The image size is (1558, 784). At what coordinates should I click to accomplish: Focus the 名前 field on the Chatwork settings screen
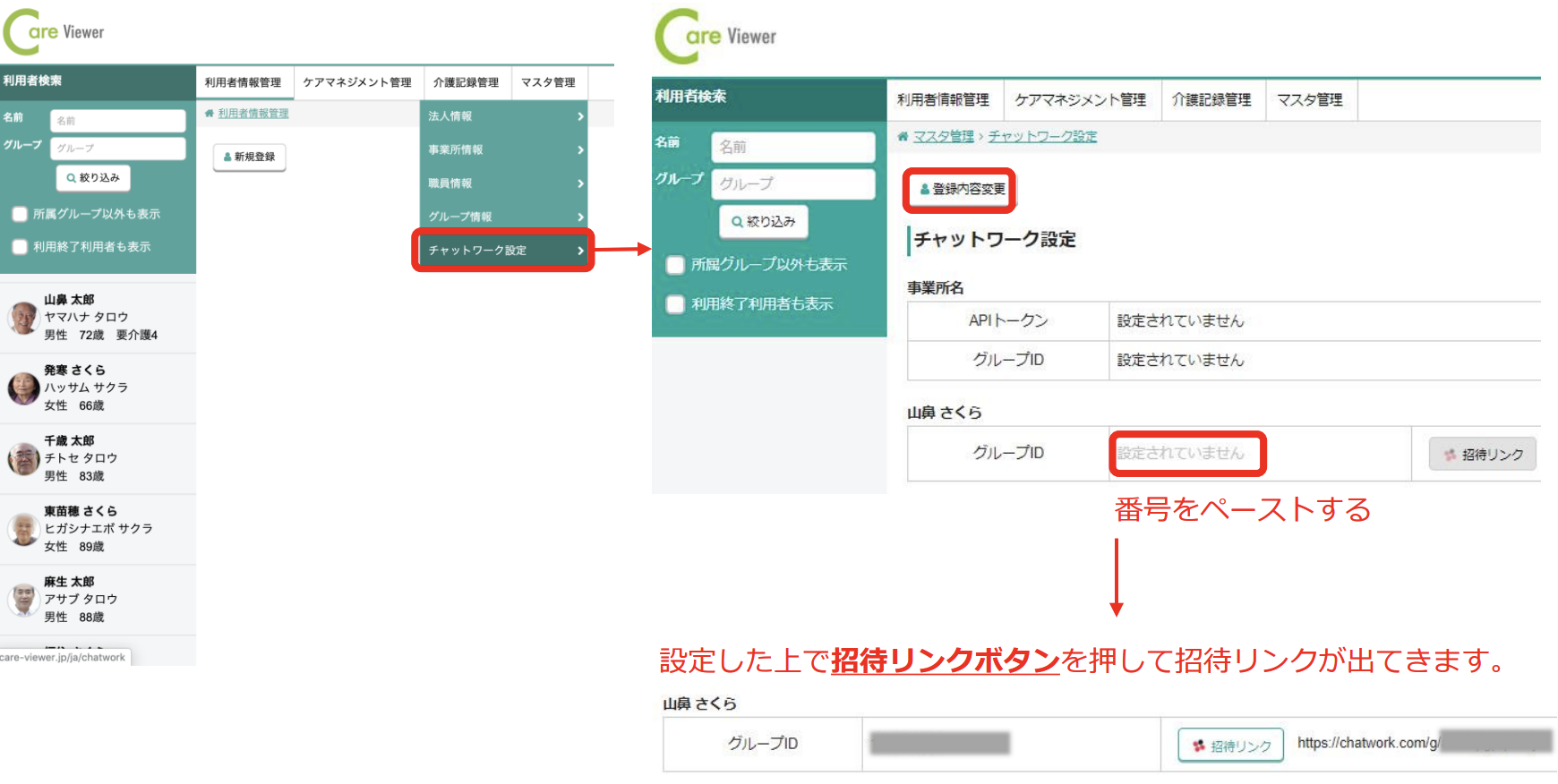pos(793,147)
